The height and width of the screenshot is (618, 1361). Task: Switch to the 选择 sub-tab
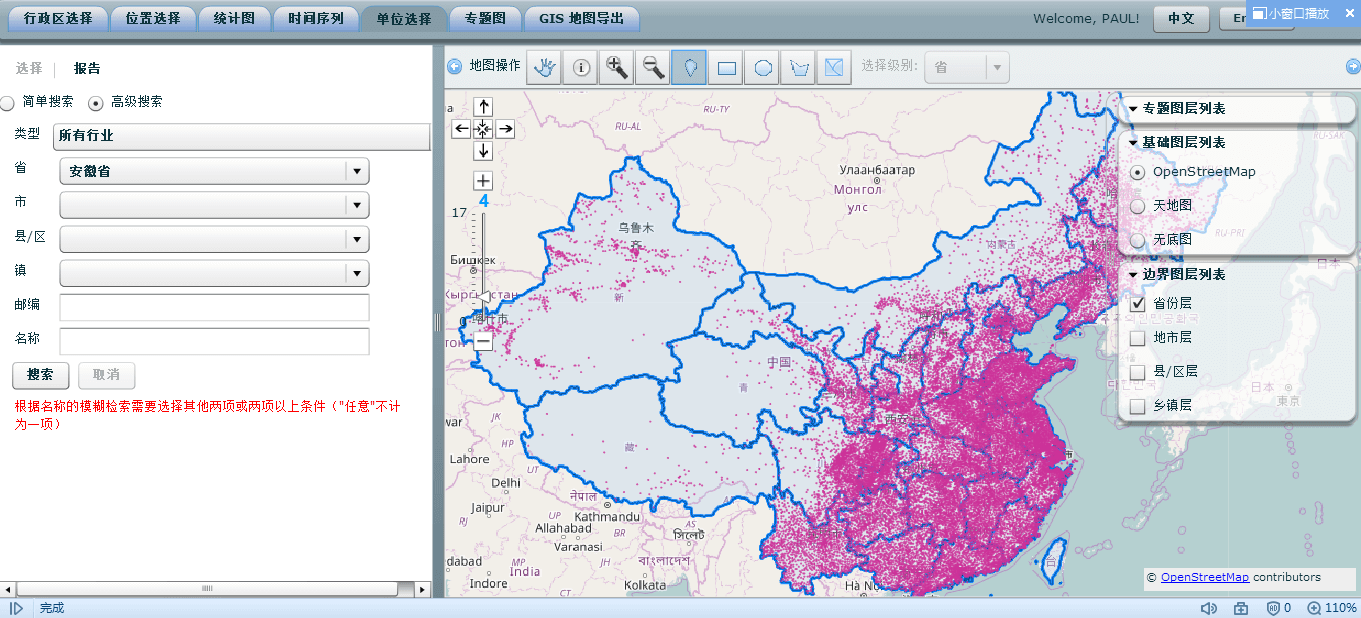tap(29, 69)
